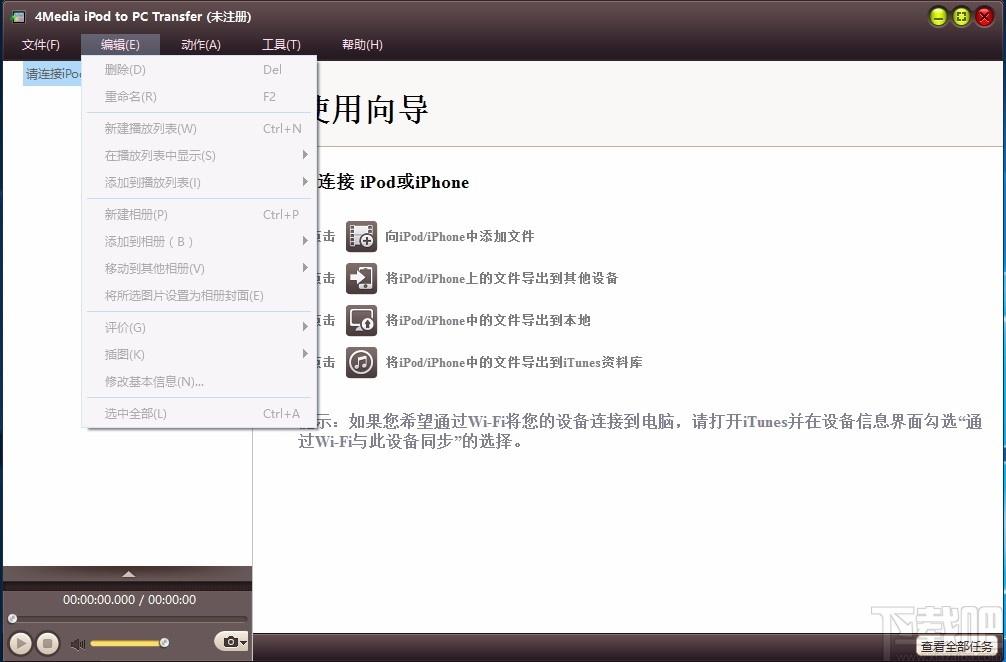Click the playback progress seek bar
The height and width of the screenshot is (662, 1006).
[128, 618]
